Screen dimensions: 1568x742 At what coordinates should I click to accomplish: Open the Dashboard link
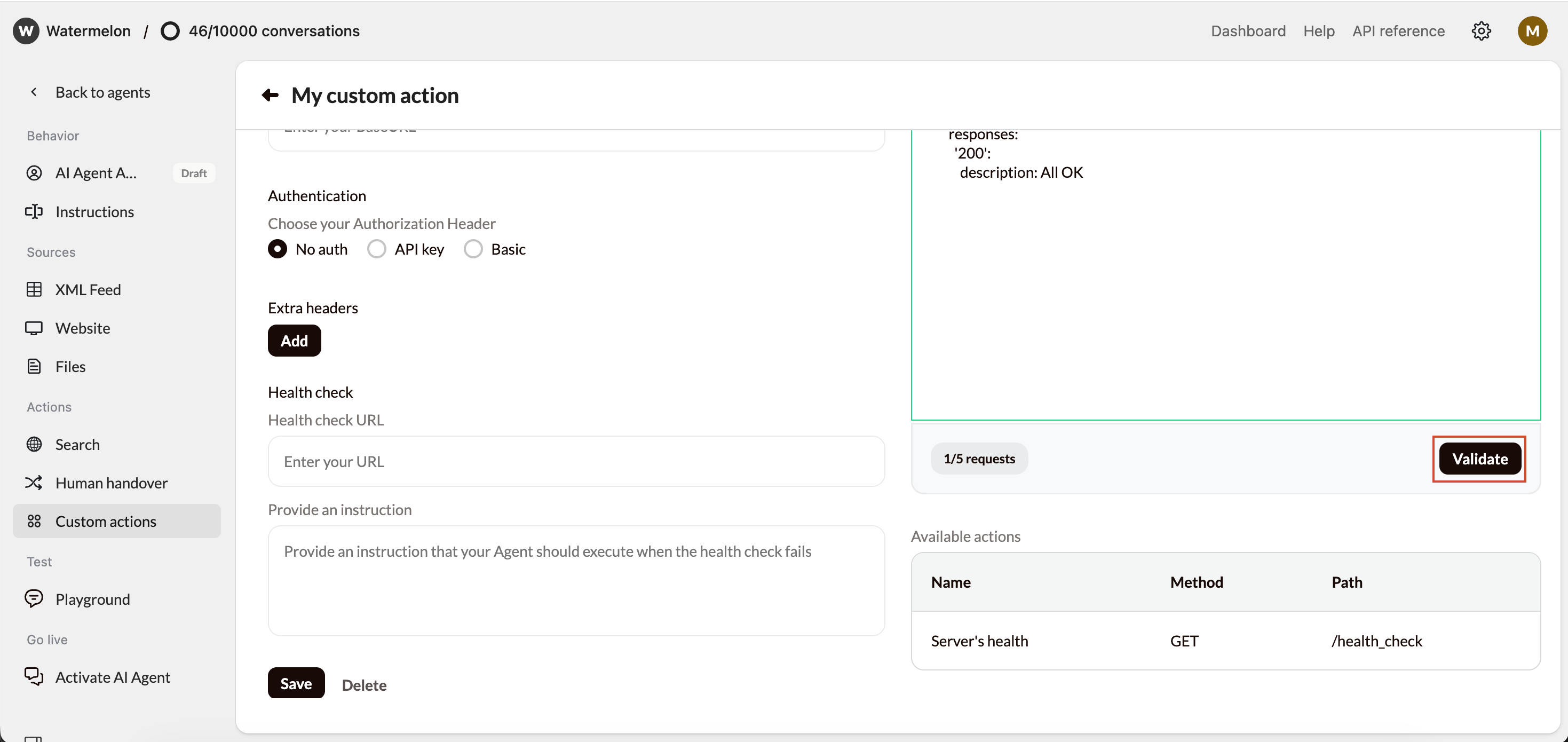(x=1248, y=31)
